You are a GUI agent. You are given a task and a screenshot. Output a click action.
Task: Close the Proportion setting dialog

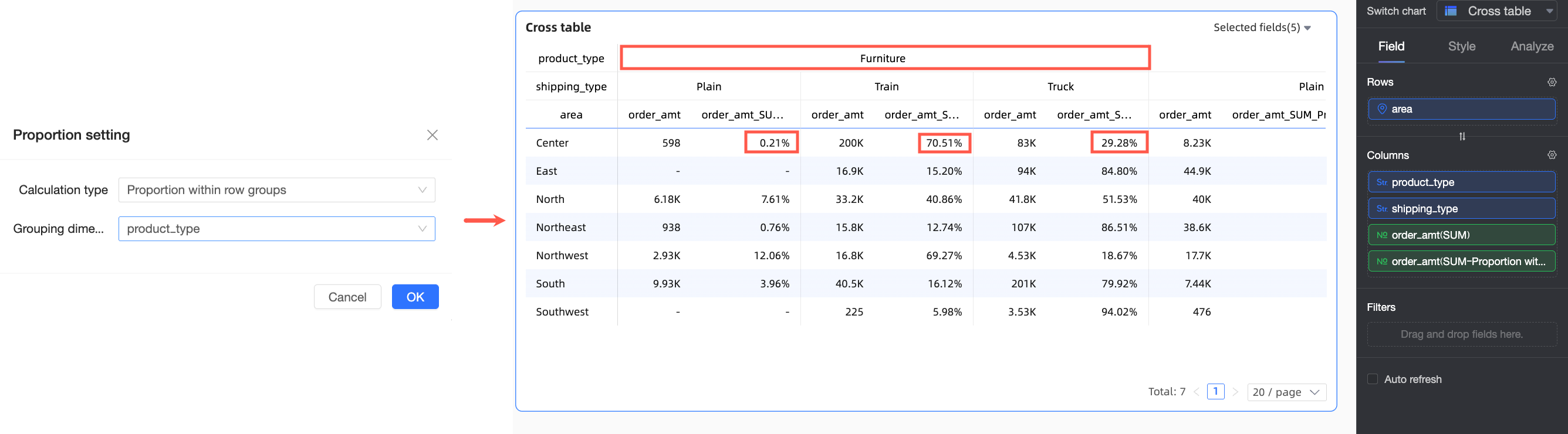(432, 135)
